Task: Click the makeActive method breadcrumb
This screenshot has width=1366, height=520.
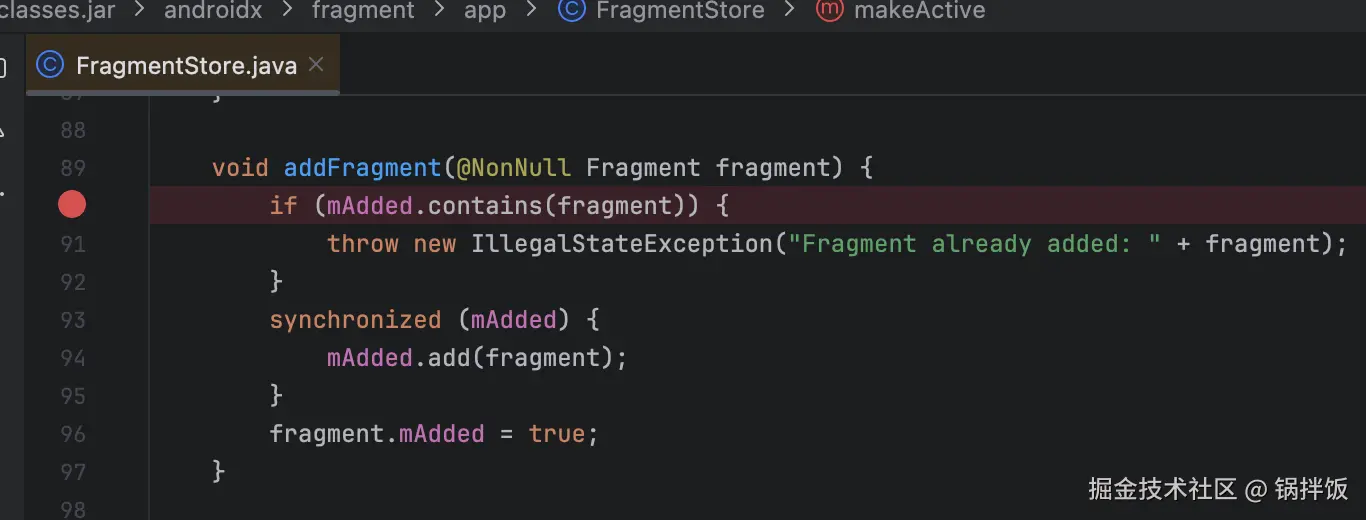Action: coord(919,11)
